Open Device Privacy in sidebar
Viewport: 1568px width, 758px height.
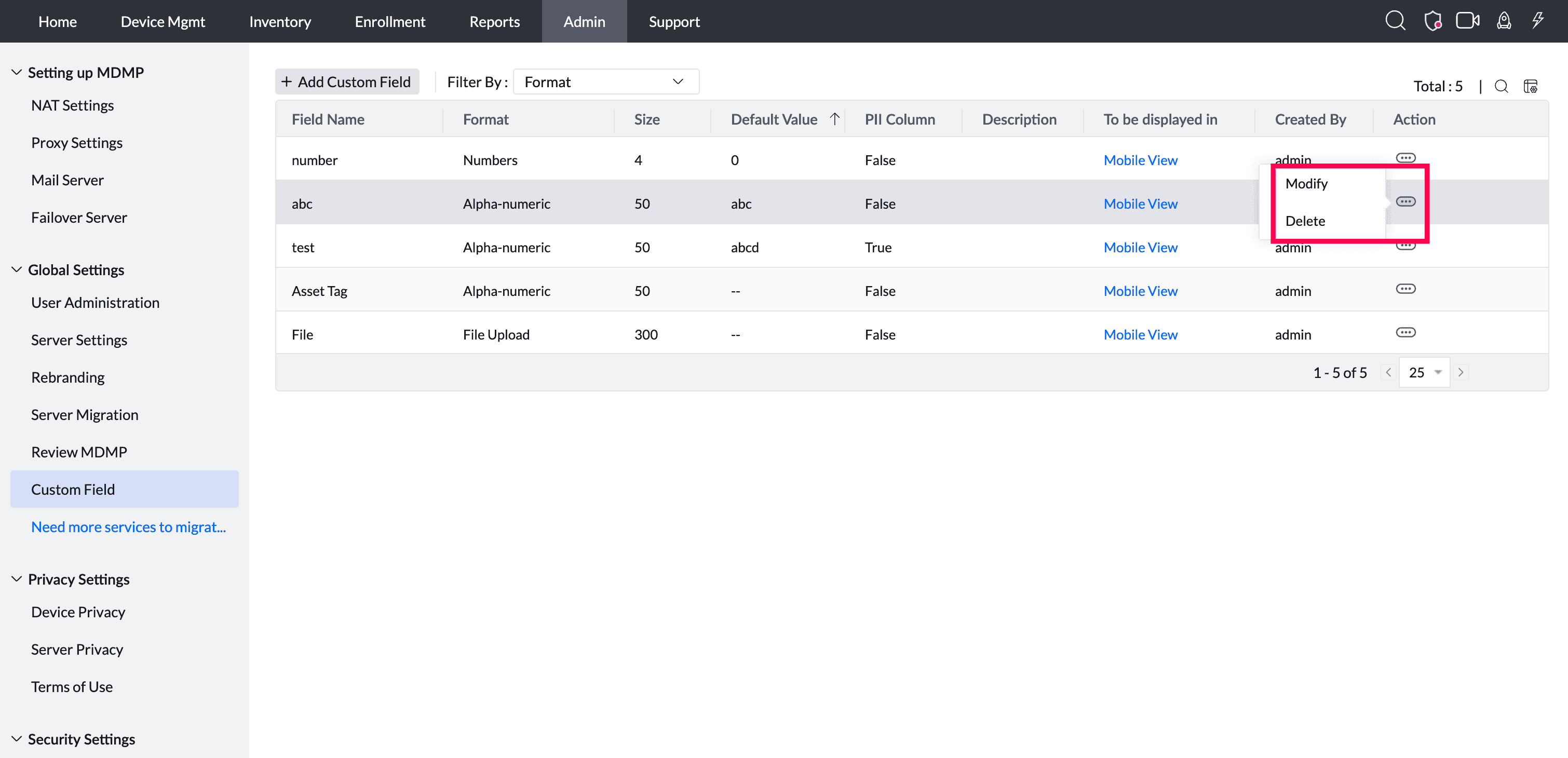pyautogui.click(x=78, y=612)
